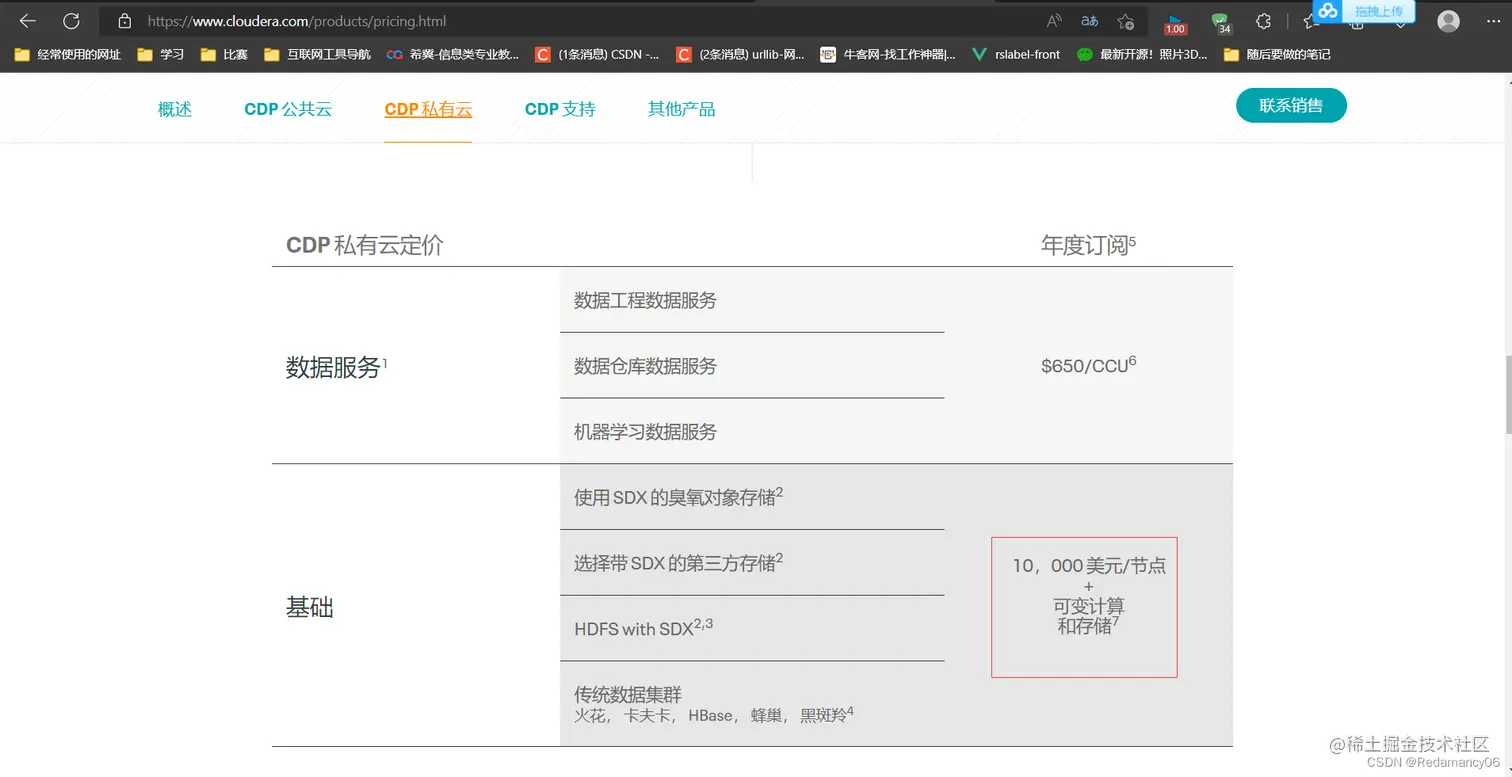Open the 希冀-信息类专业教 bookmark

453,54
